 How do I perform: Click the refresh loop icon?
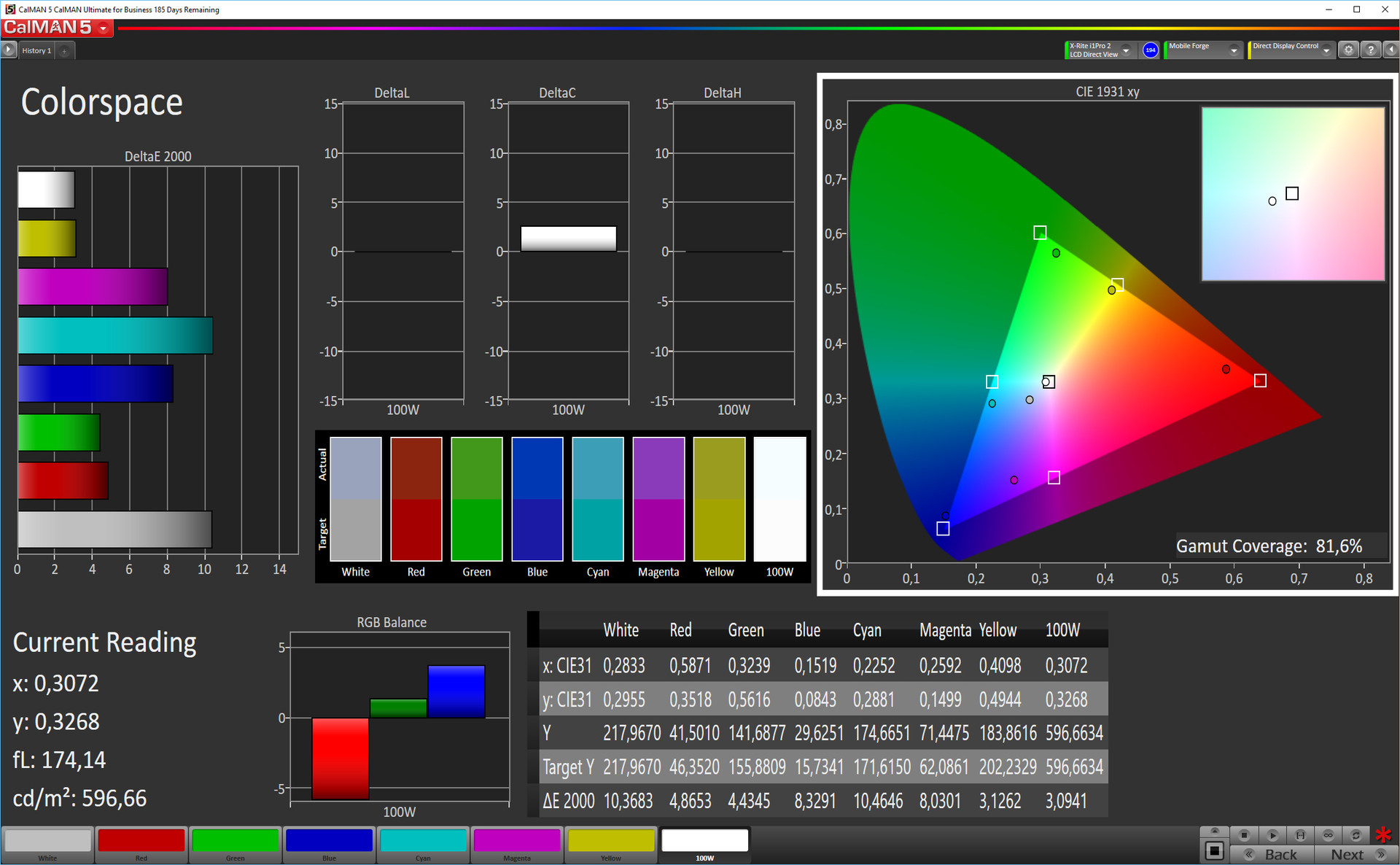point(1356,835)
